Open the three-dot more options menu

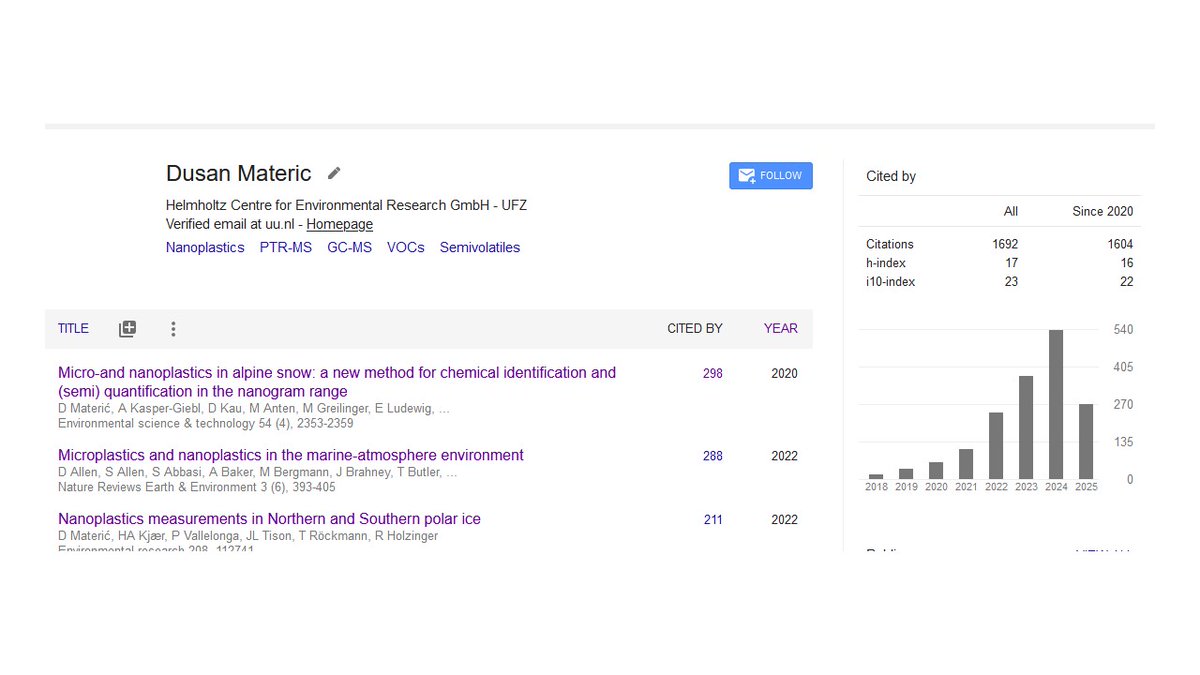(x=173, y=328)
